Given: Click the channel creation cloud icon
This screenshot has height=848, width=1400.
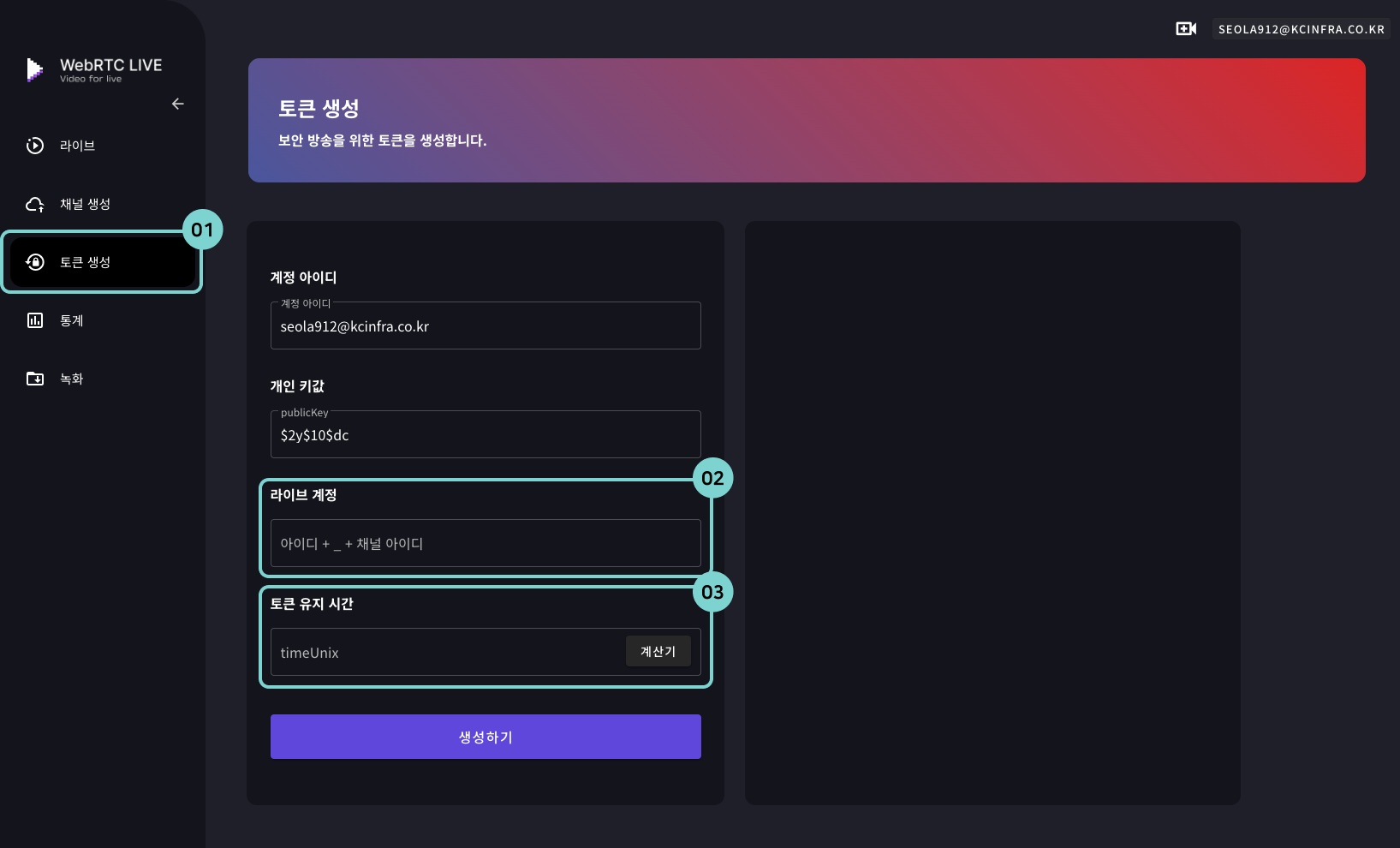Looking at the screenshot, I should pyautogui.click(x=35, y=204).
